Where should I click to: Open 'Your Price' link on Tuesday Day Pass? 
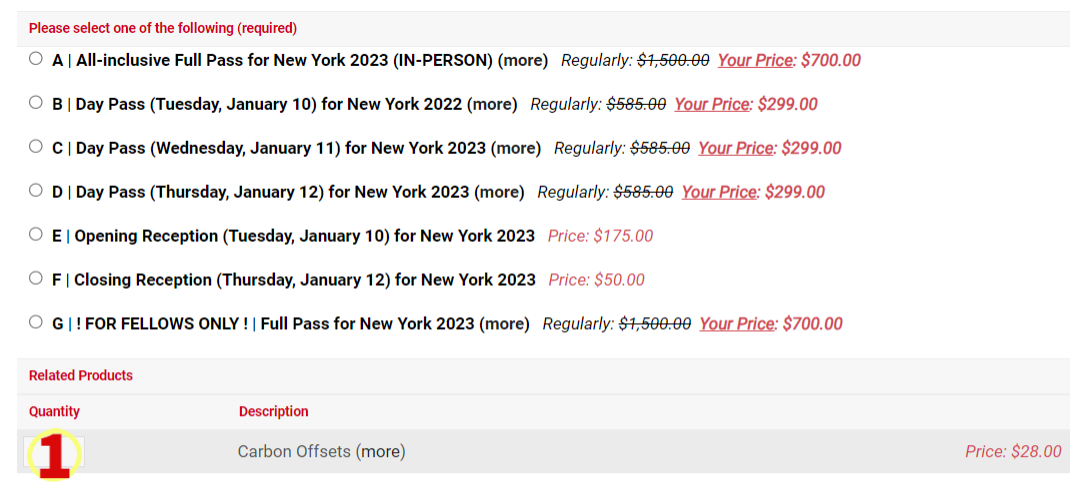[712, 104]
